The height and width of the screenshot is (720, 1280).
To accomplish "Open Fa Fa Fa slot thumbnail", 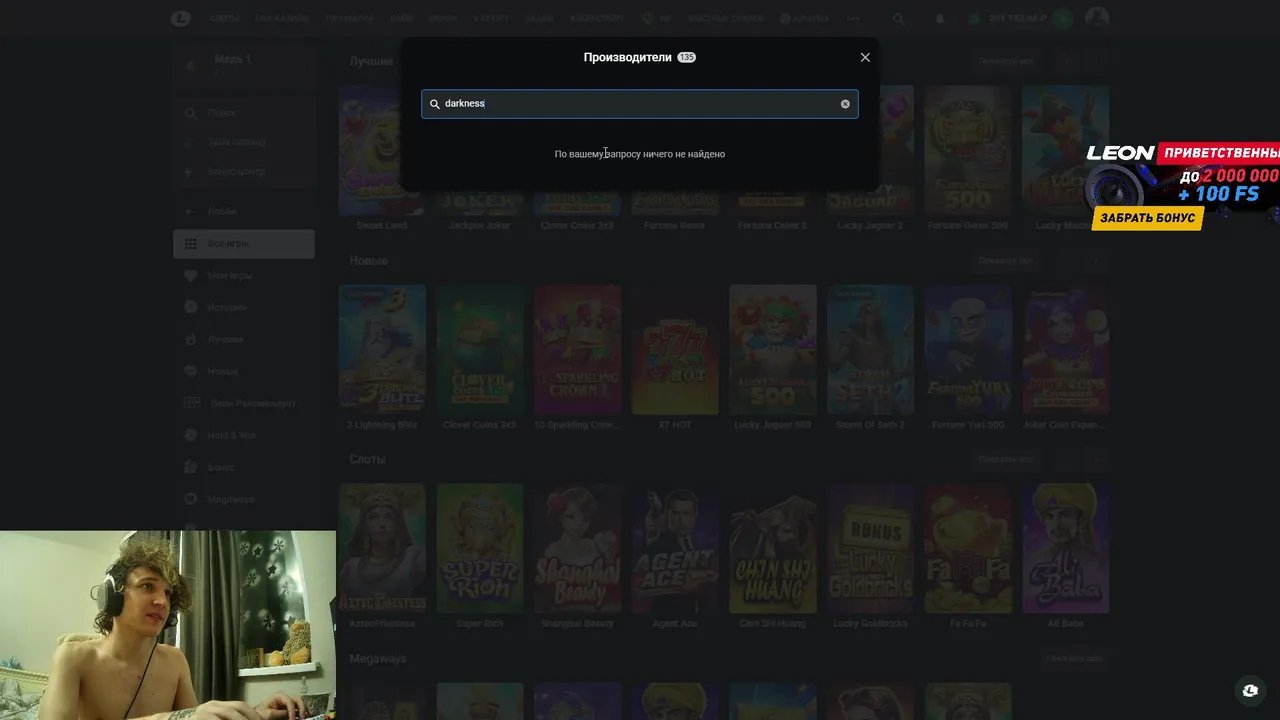I will point(967,548).
